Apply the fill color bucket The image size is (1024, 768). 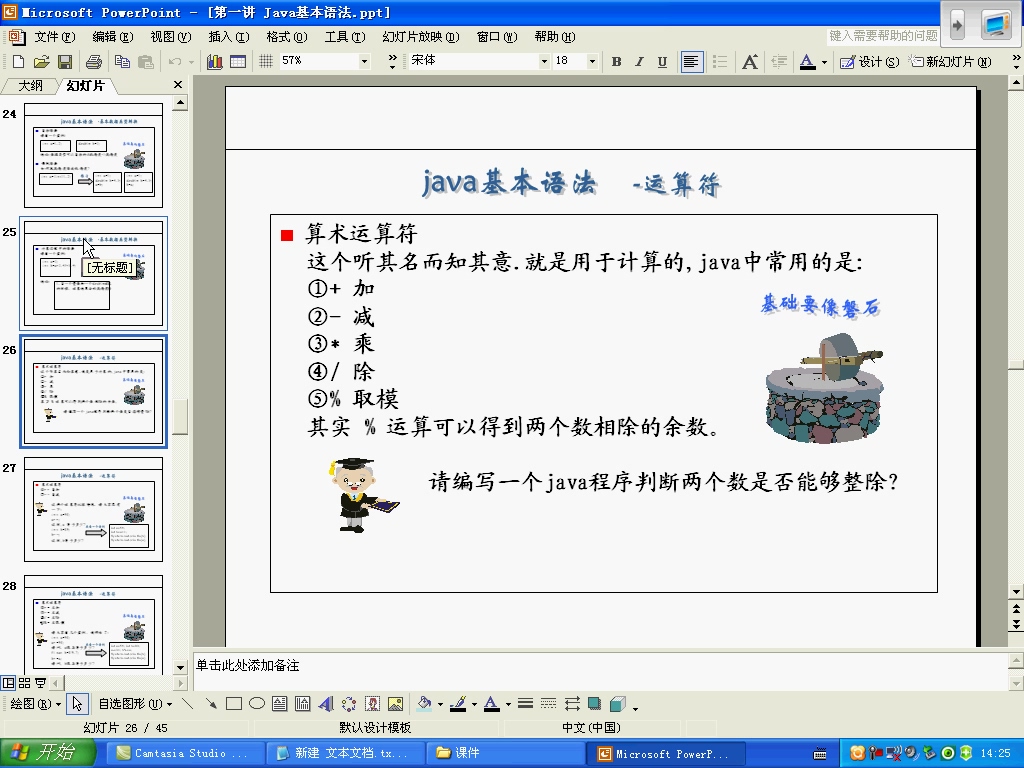pos(425,703)
